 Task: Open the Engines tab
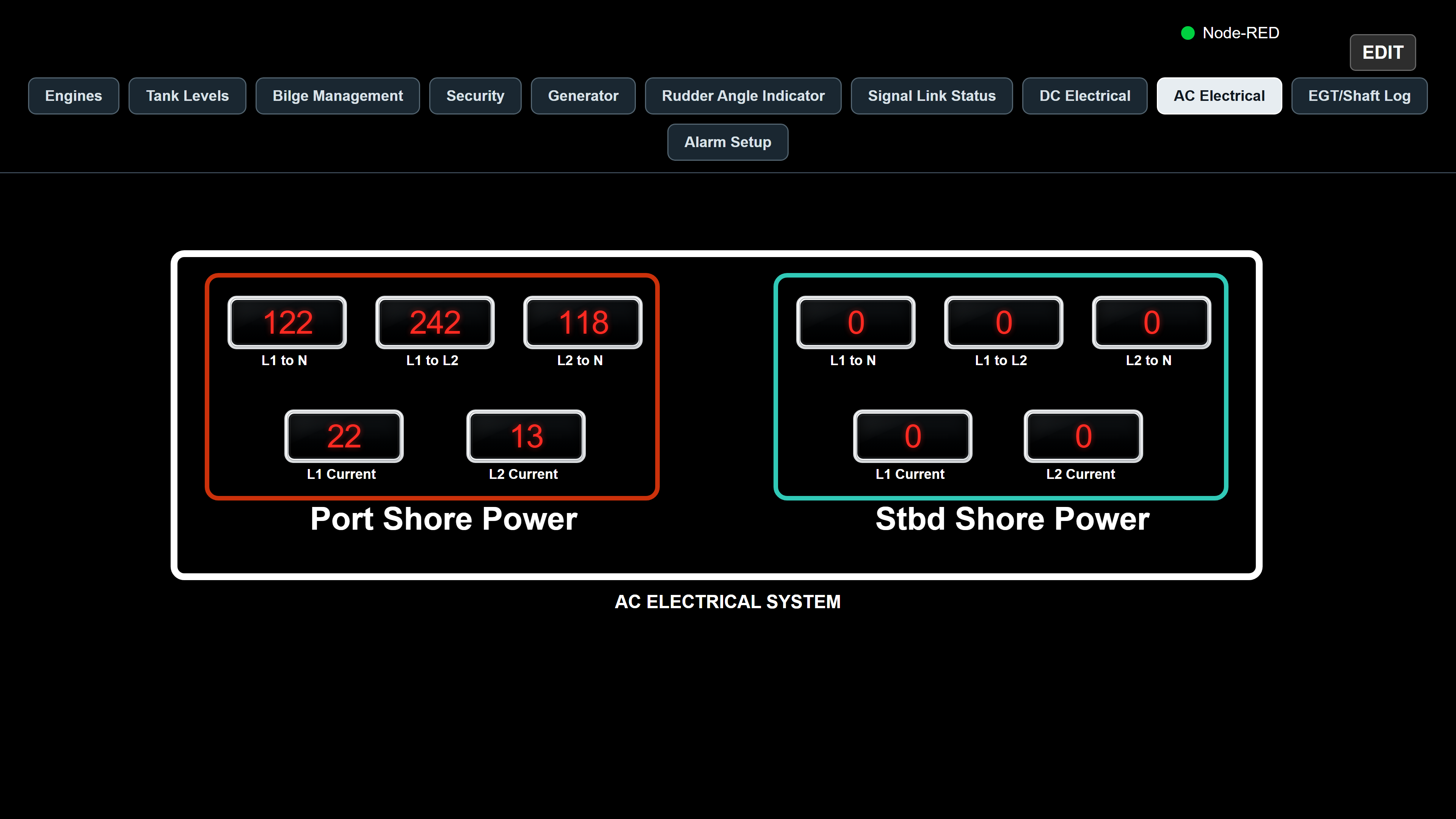pyautogui.click(x=74, y=96)
